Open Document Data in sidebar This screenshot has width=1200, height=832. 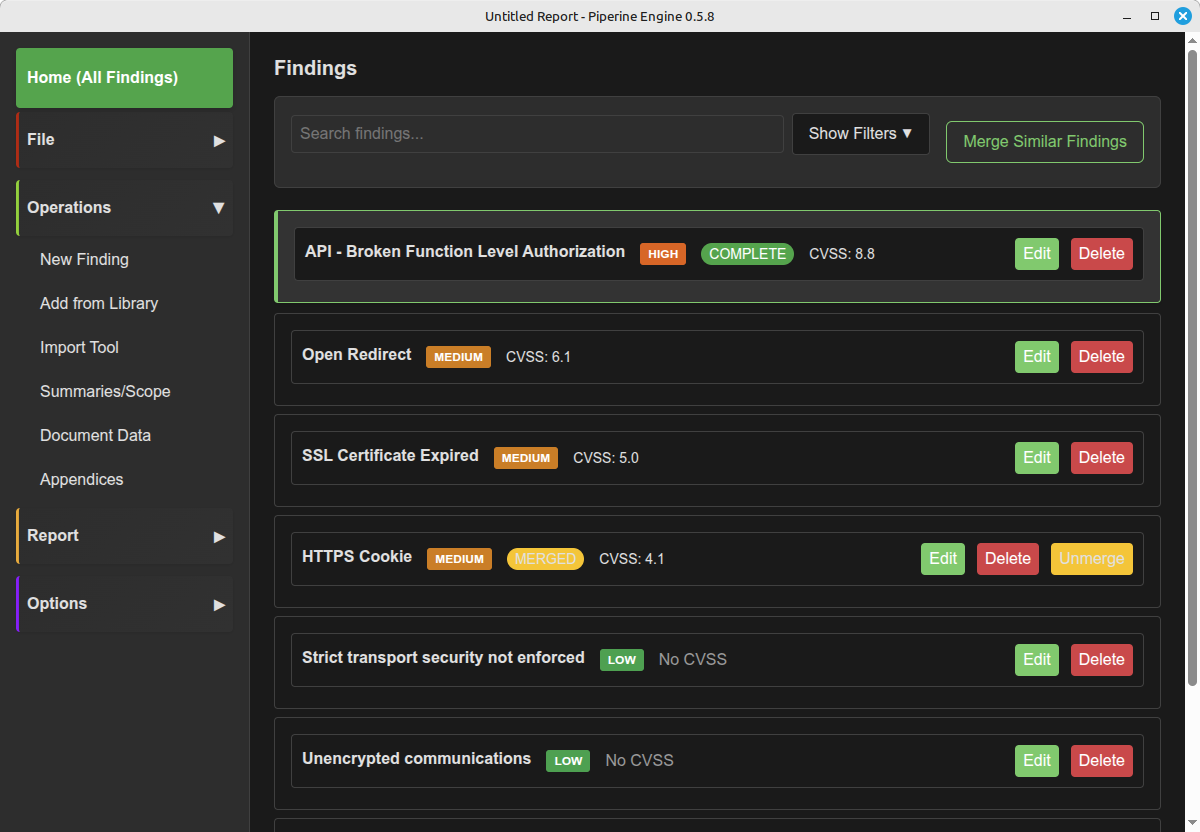coord(95,436)
